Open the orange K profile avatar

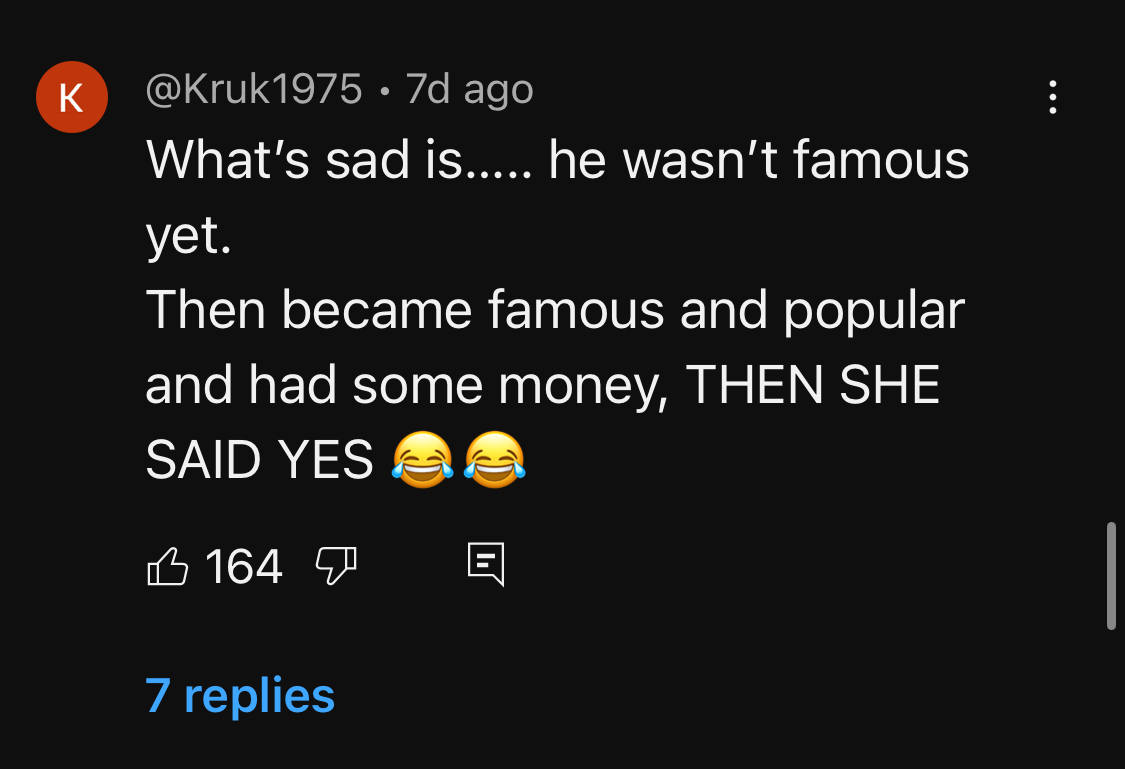tap(72, 97)
